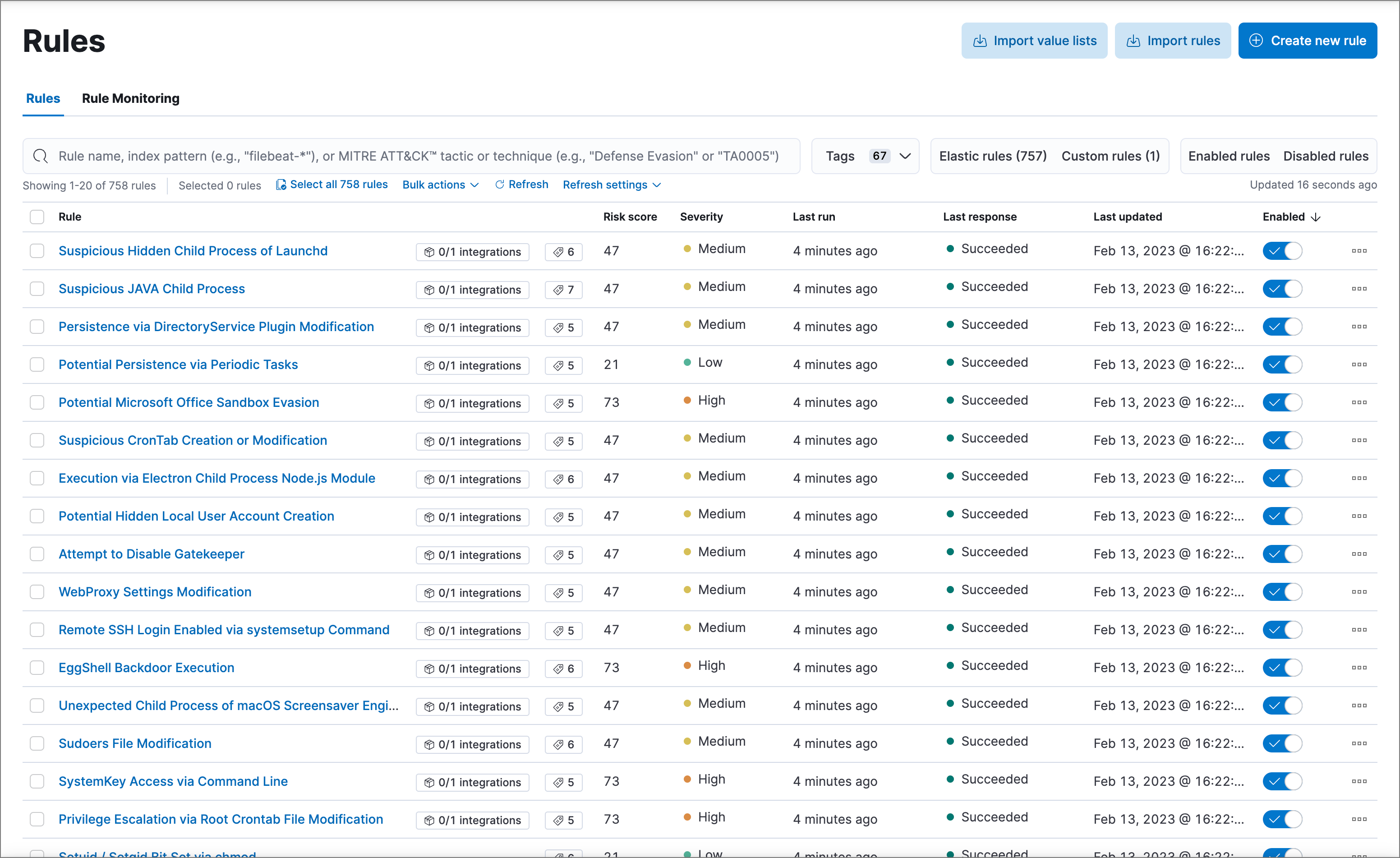Viewport: 1400px width, 858px height.
Task: Open the Potential Microsoft Office Sandbox Evasion rule
Action: click(189, 402)
